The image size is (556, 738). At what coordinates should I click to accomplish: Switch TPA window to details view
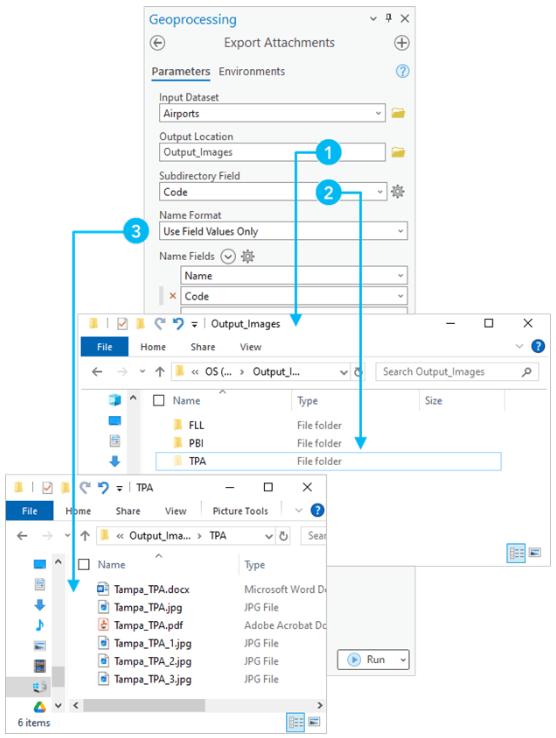(296, 722)
